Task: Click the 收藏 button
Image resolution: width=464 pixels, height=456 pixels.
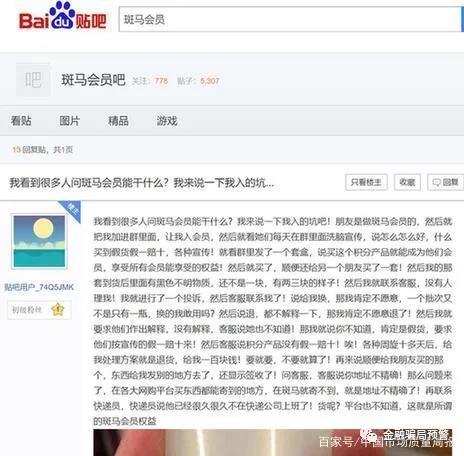Action: (407, 182)
